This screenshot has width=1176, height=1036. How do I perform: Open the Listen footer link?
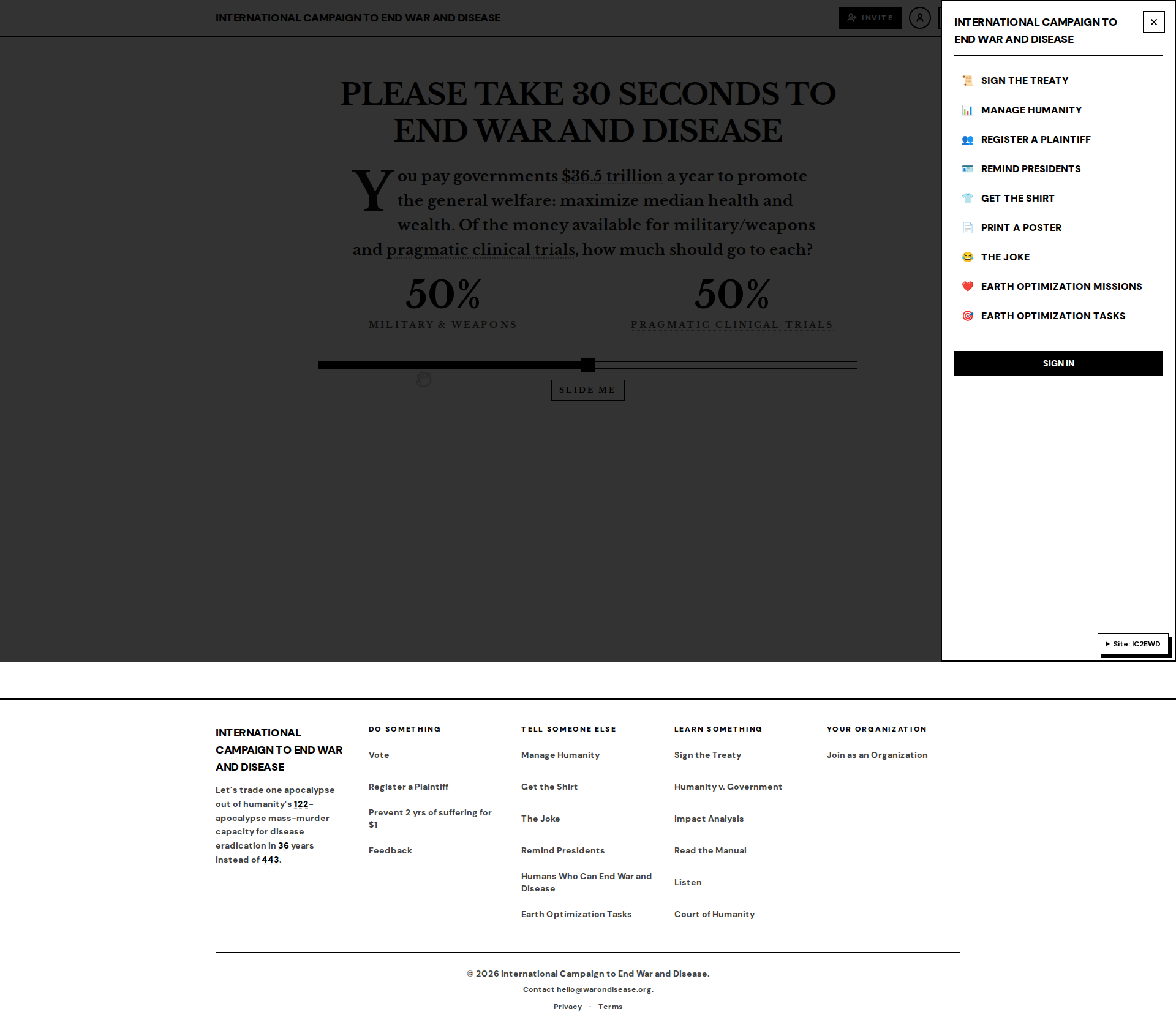tap(688, 882)
